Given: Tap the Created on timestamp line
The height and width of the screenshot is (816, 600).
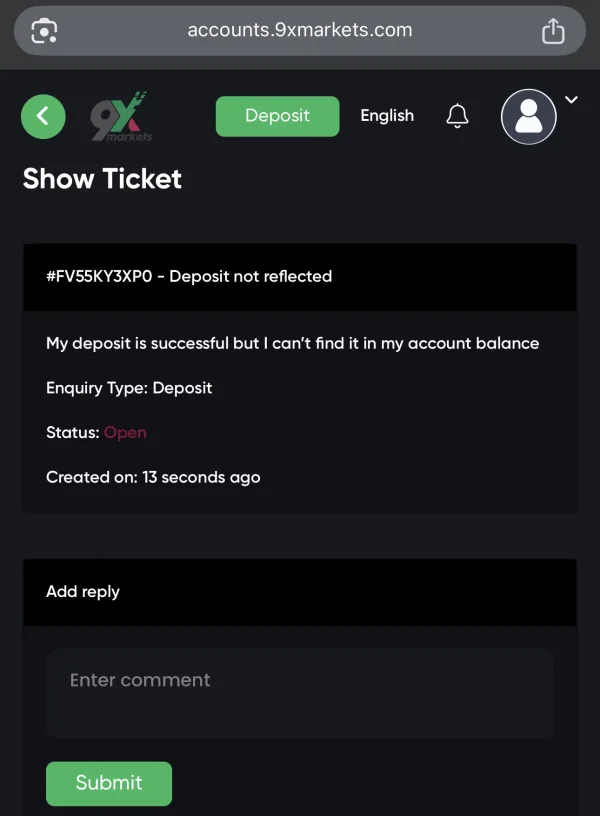Looking at the screenshot, I should 153,478.
